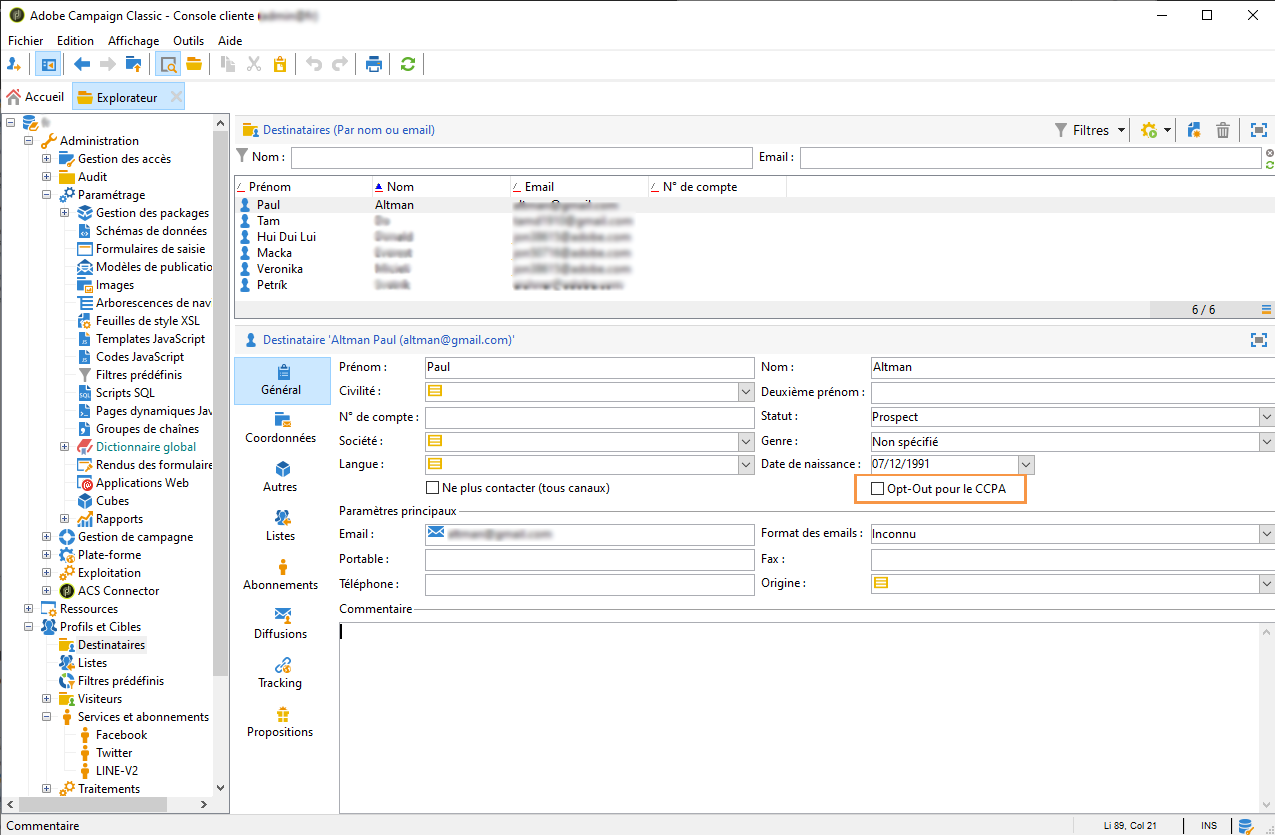Open the Filtres dropdown menu
This screenshot has width=1275, height=835.
1121,130
